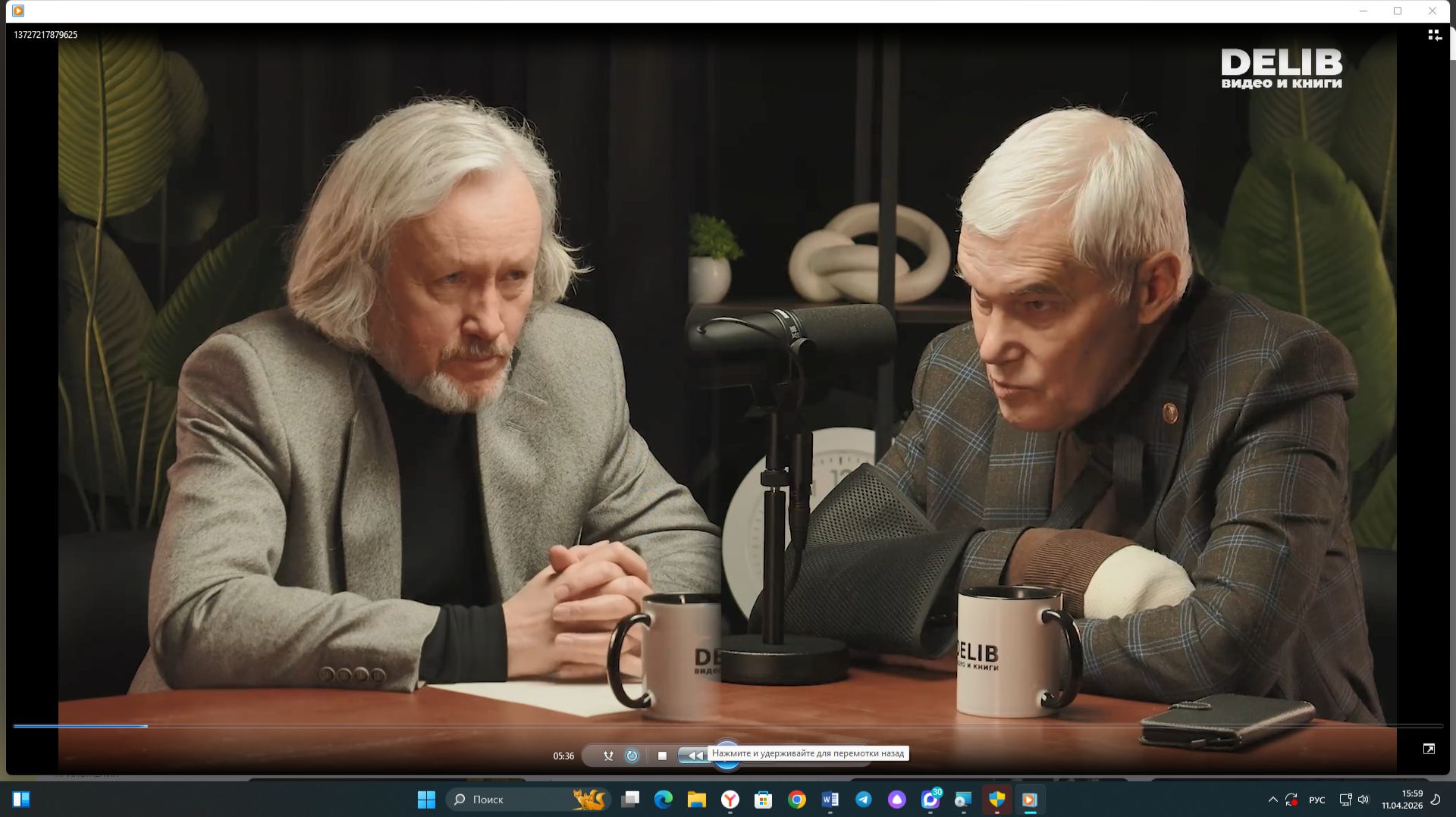
Task: Open Telegram from the taskbar
Action: pyautogui.click(x=864, y=800)
